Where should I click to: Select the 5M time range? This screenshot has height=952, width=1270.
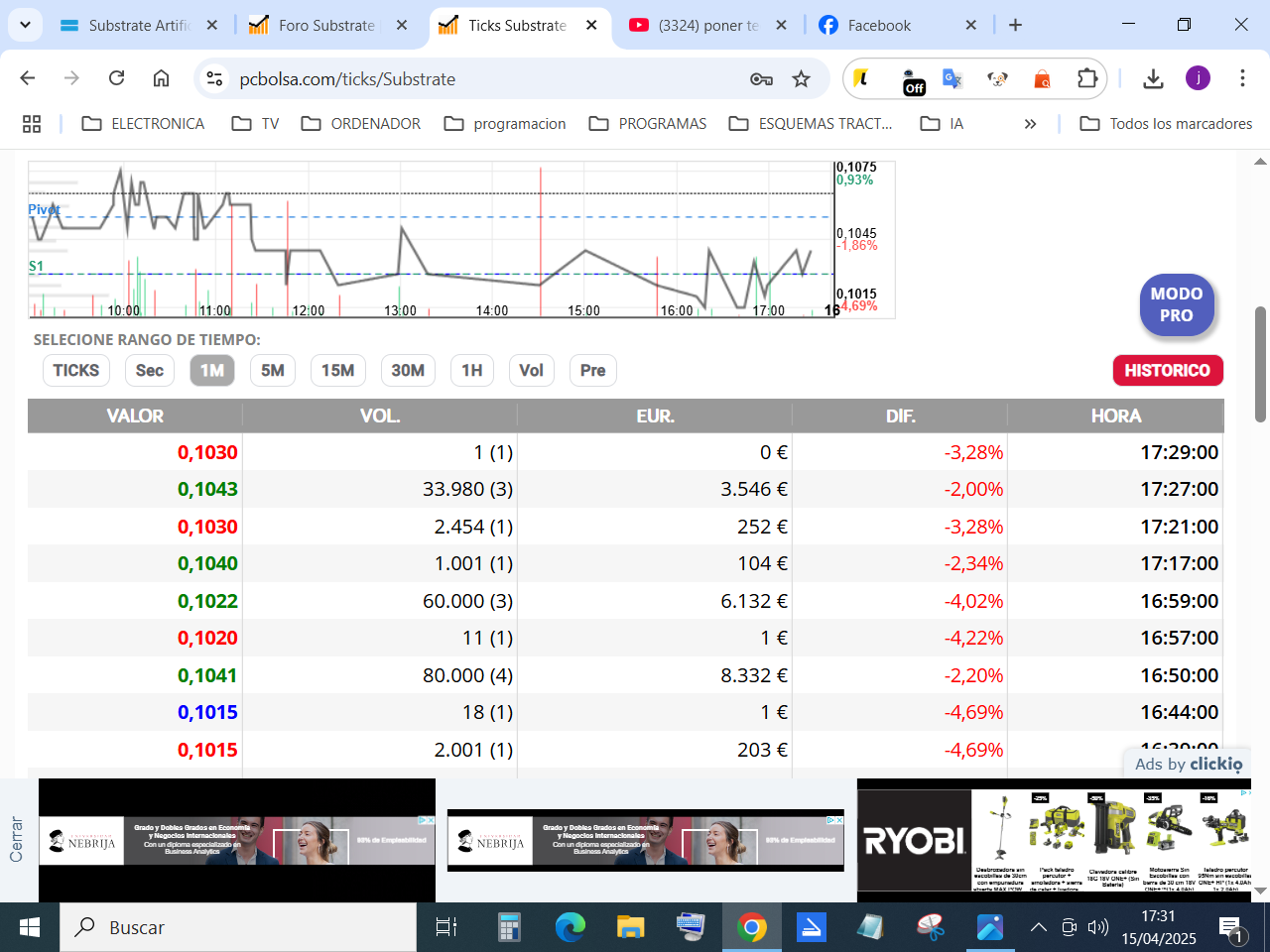coord(273,370)
